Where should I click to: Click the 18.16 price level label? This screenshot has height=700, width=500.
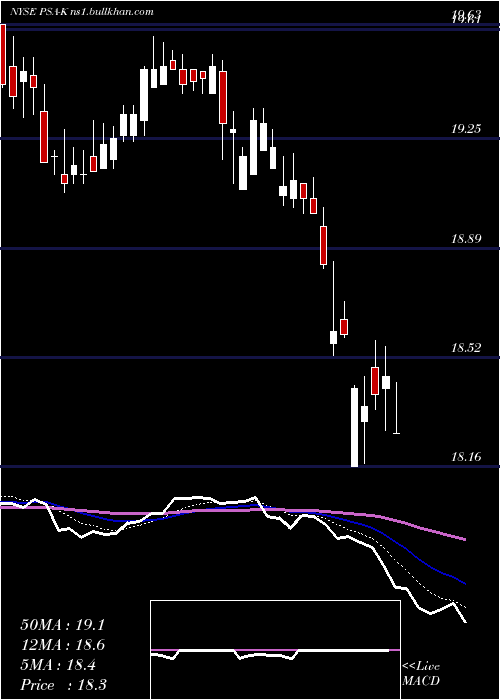pyautogui.click(x=466, y=457)
